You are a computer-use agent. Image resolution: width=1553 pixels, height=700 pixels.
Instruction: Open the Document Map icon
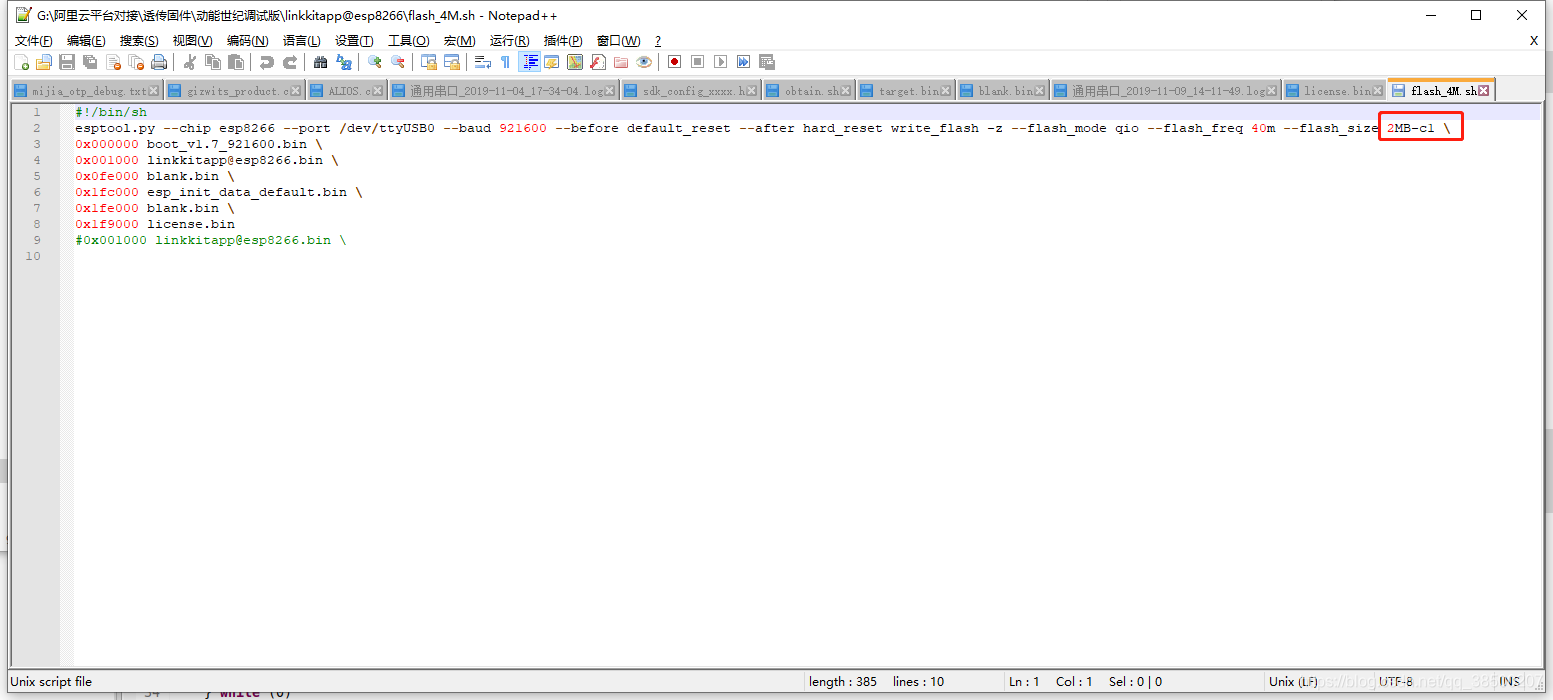coord(574,62)
